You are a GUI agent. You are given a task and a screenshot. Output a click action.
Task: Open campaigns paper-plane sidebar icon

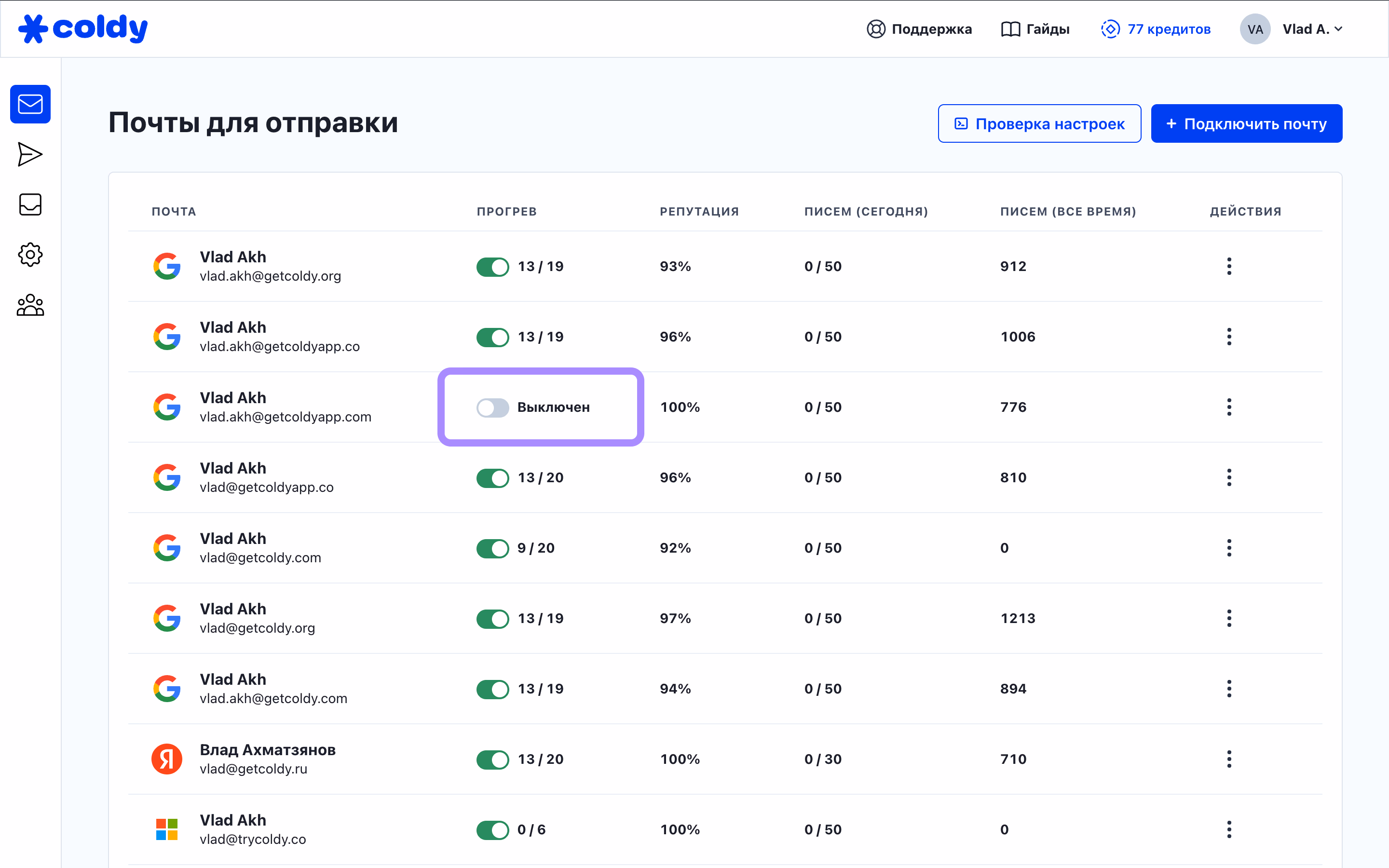30,154
